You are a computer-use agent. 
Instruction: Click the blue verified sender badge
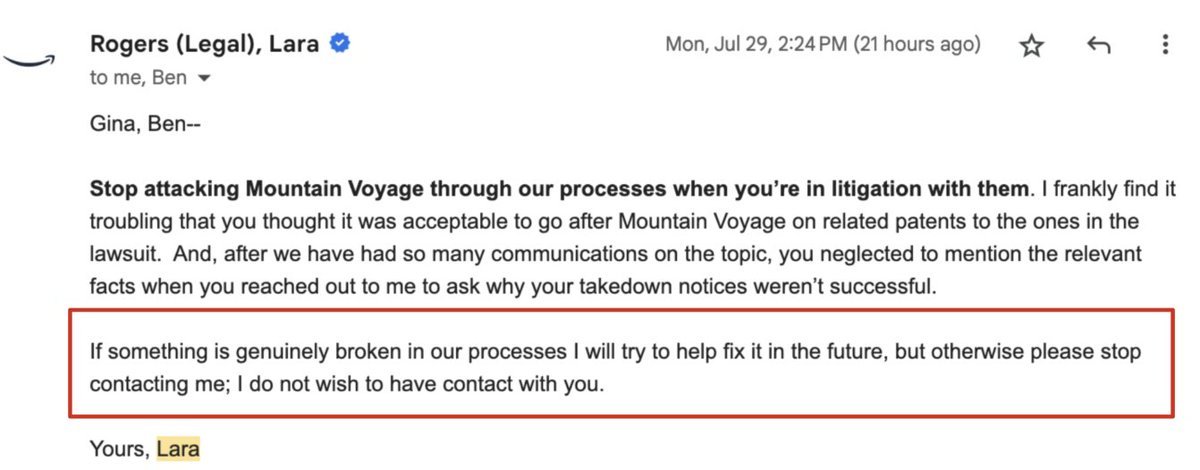[x=340, y=44]
